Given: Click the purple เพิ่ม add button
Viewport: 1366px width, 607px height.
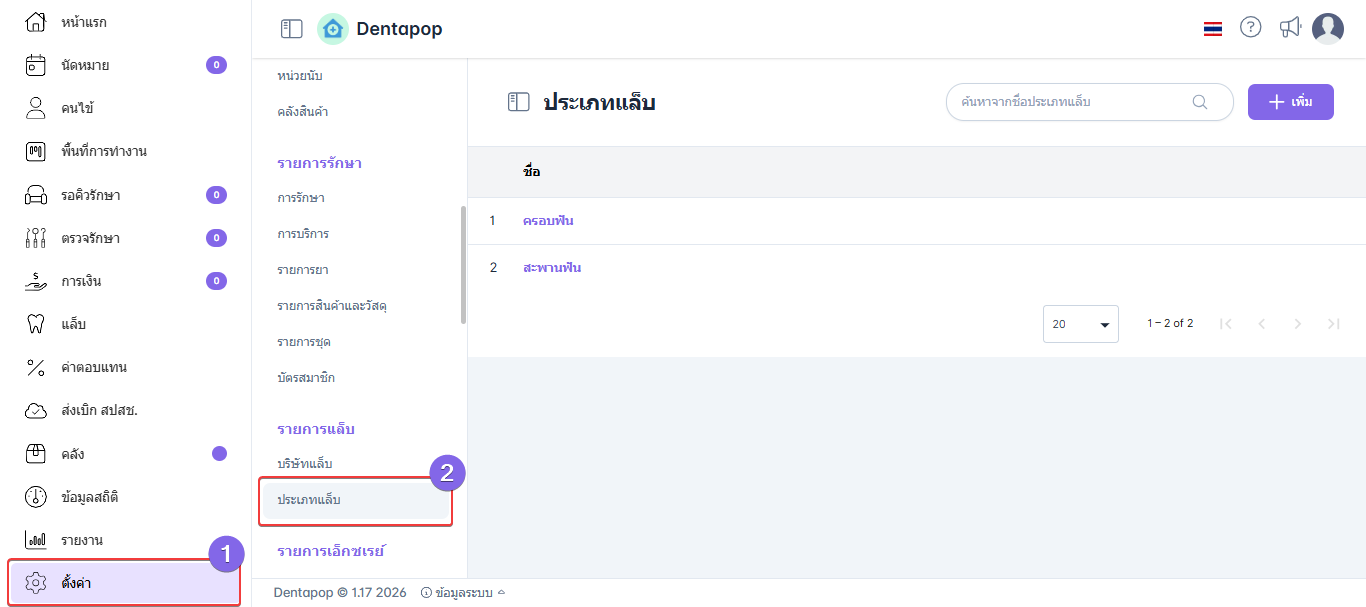Looking at the screenshot, I should [1290, 102].
